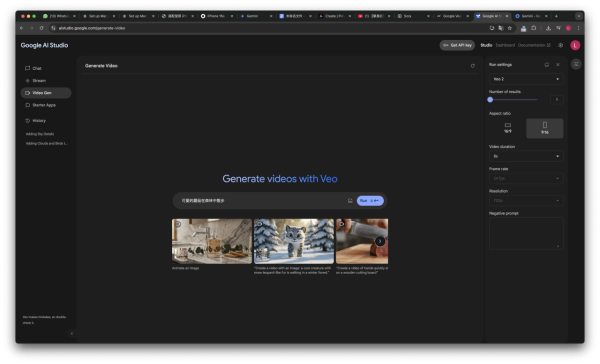Open the Chrome three-dot menu
600x364 pixels.
click(578, 28)
